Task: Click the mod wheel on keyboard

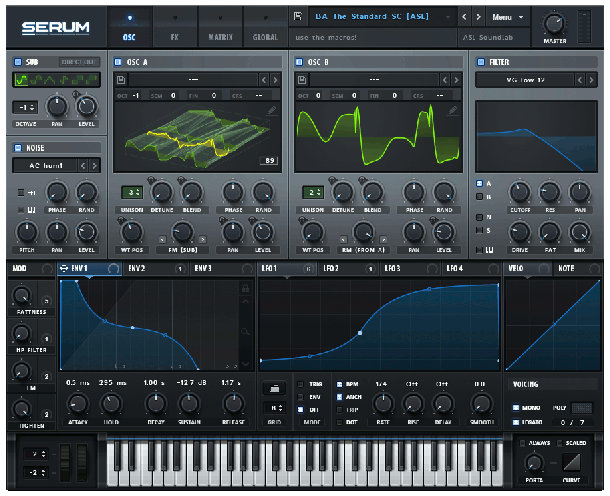Action: pos(82,463)
